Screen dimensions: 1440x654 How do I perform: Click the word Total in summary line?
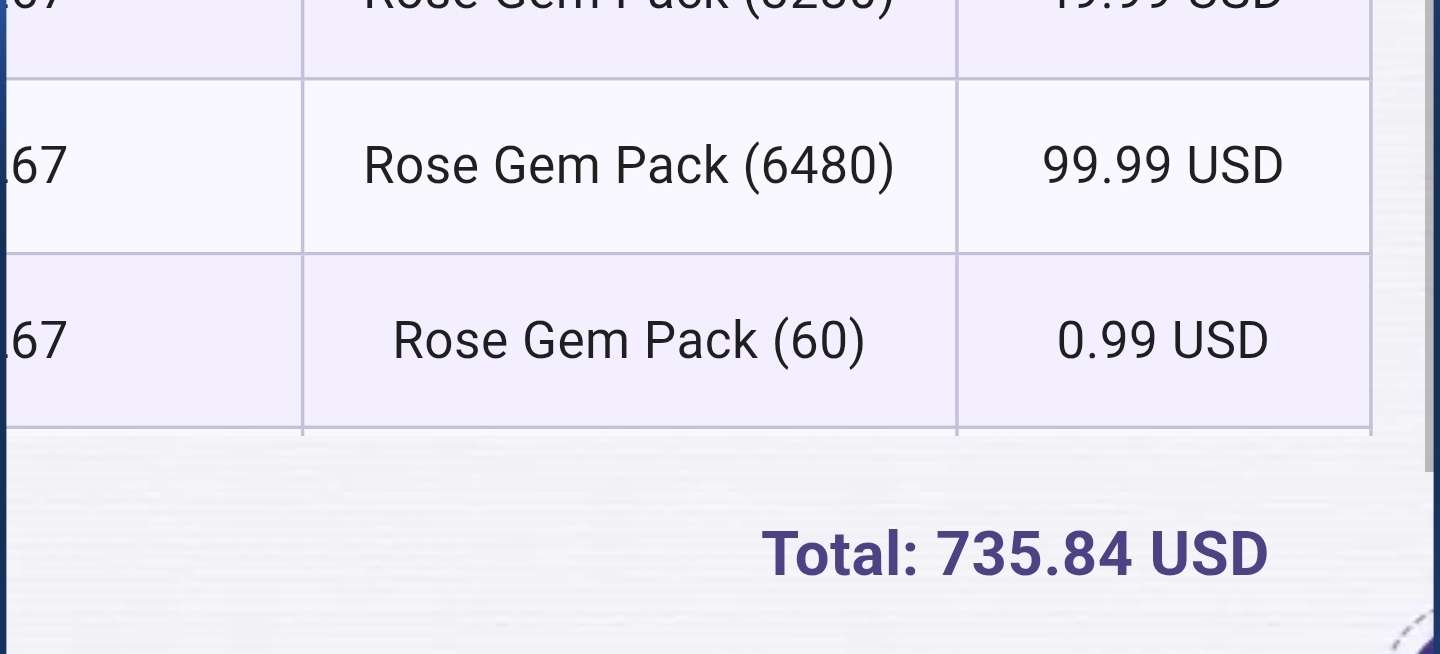[840, 553]
